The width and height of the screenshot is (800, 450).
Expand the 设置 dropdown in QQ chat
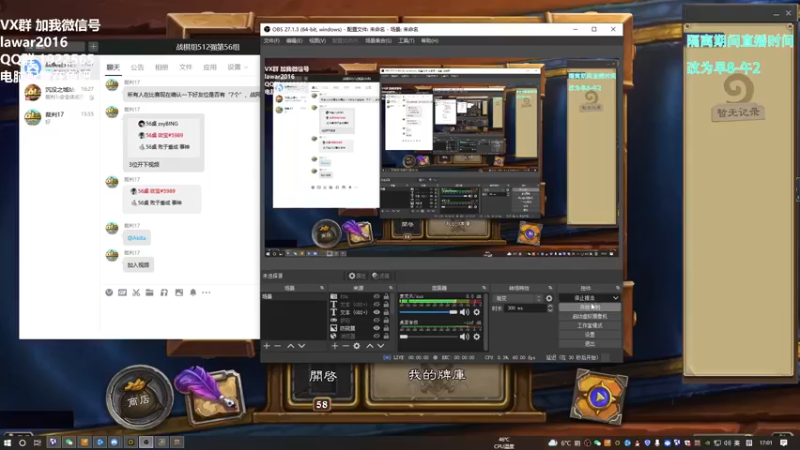tap(237, 67)
